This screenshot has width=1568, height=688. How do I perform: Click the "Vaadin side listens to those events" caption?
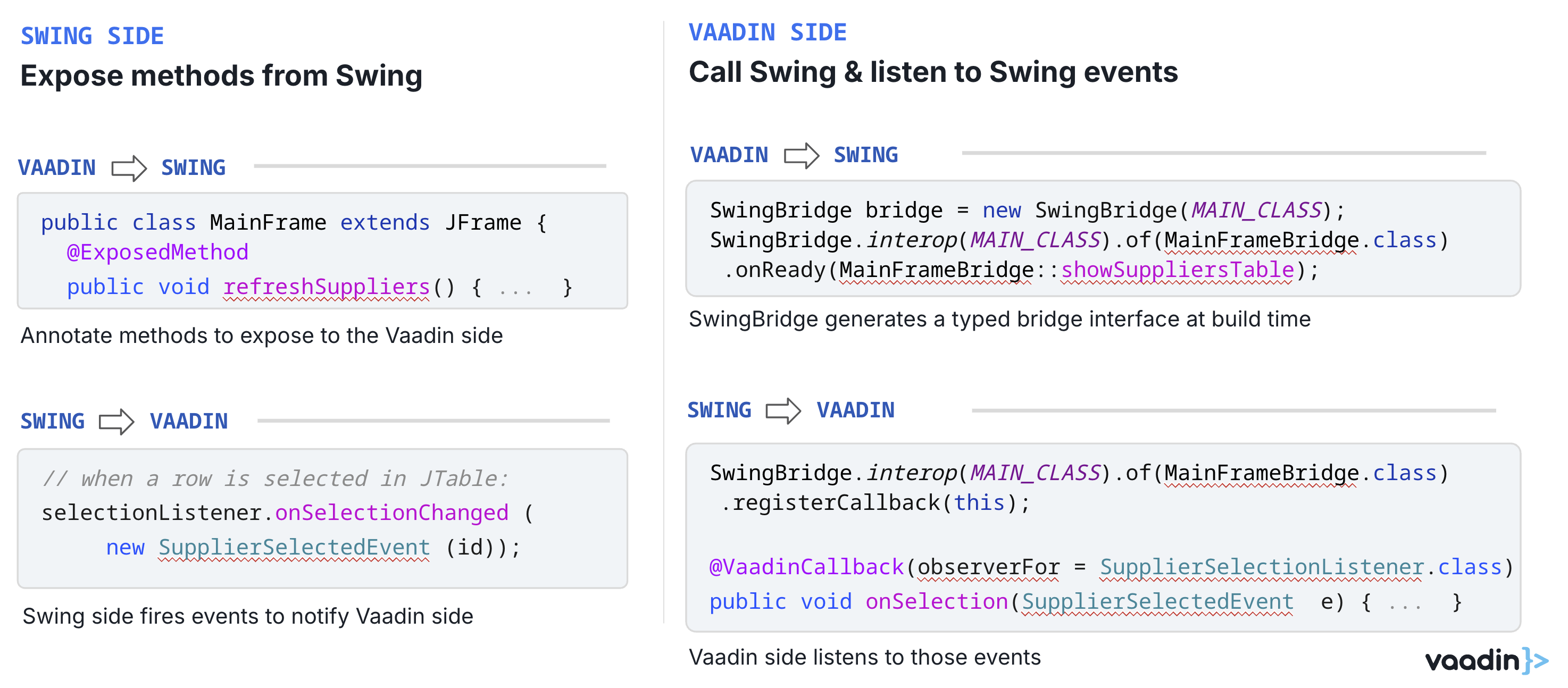[x=865, y=657]
